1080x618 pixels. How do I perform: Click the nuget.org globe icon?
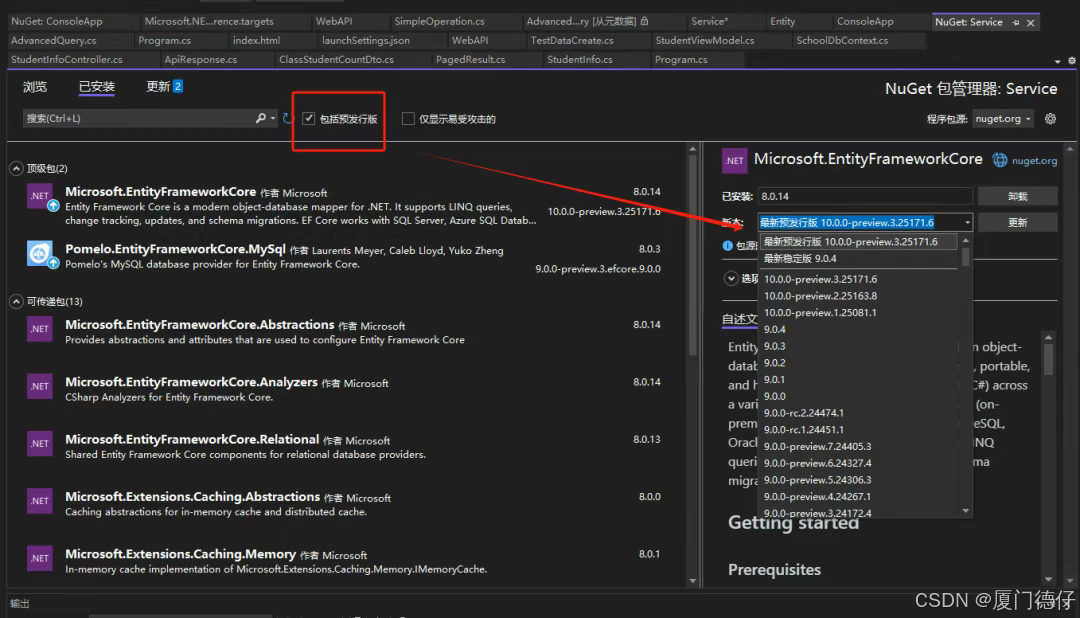[x=999, y=160]
